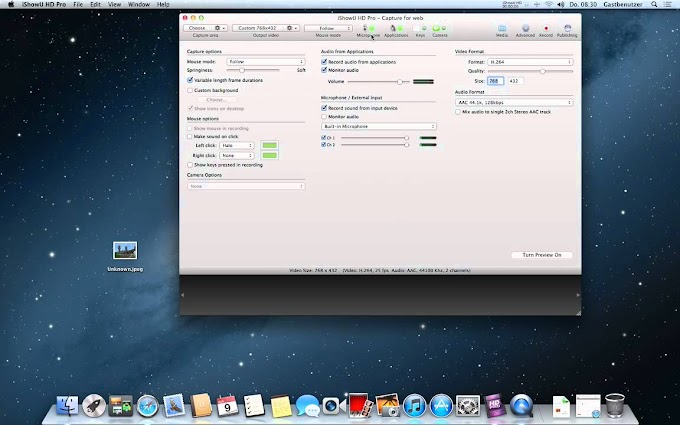The width and height of the screenshot is (680, 425).
Task: Open the Help menu
Action: click(163, 4)
